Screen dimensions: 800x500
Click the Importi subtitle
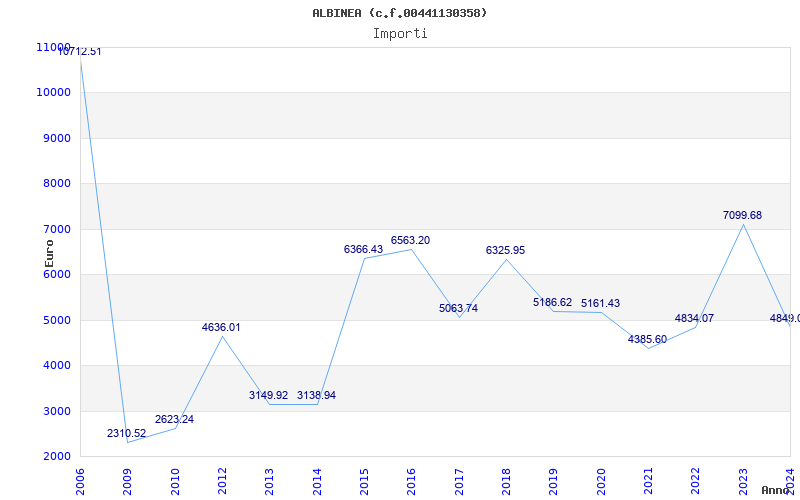400,34
